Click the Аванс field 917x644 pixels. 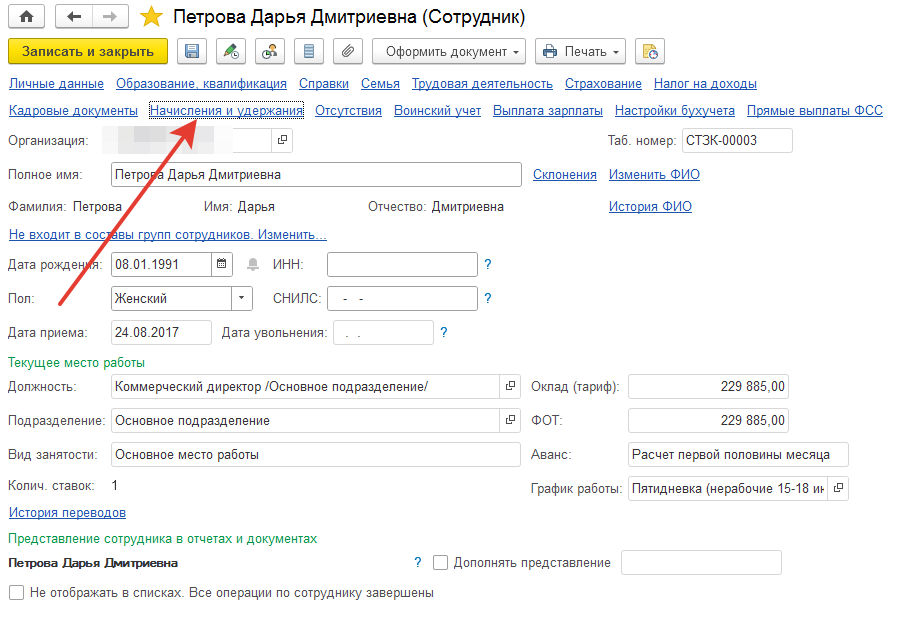tap(738, 454)
